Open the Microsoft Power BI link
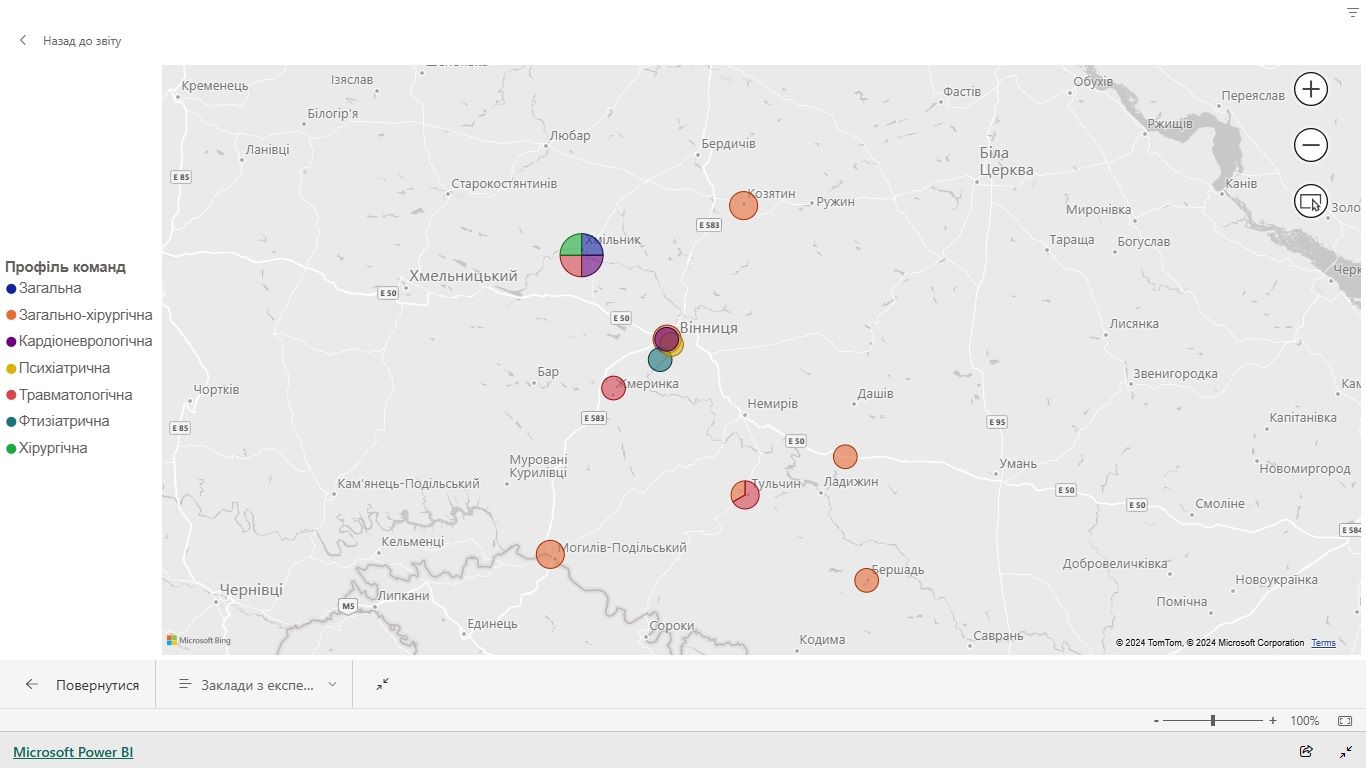The width and height of the screenshot is (1366, 768). click(73, 752)
